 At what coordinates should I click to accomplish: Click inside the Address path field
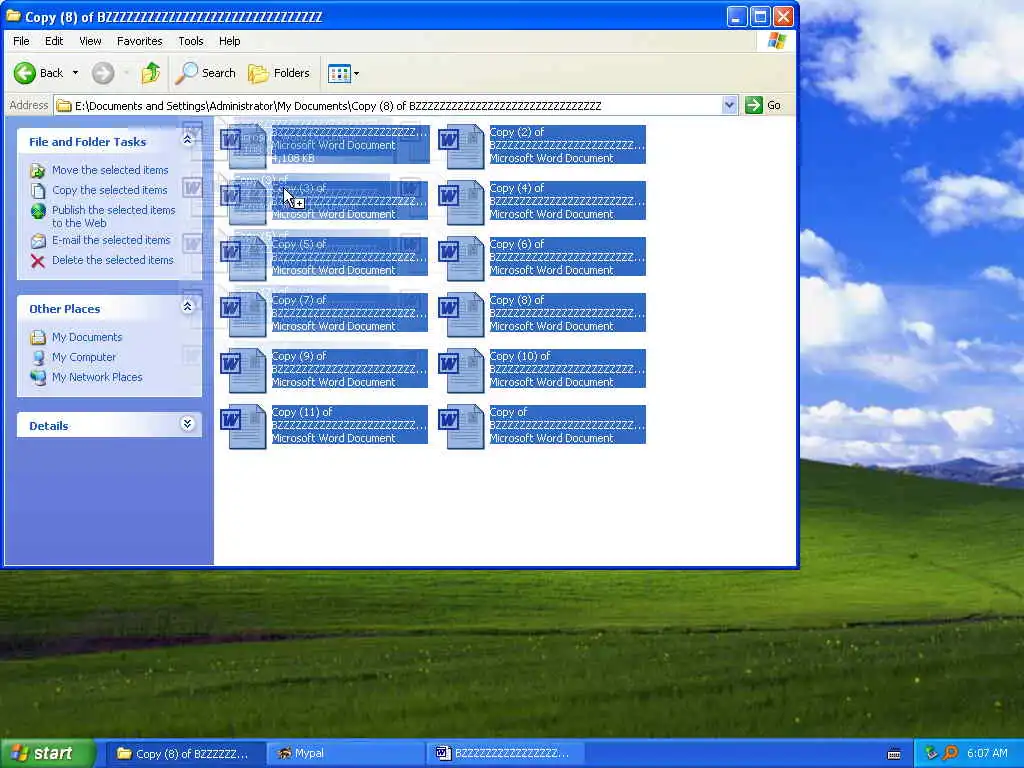(389, 106)
